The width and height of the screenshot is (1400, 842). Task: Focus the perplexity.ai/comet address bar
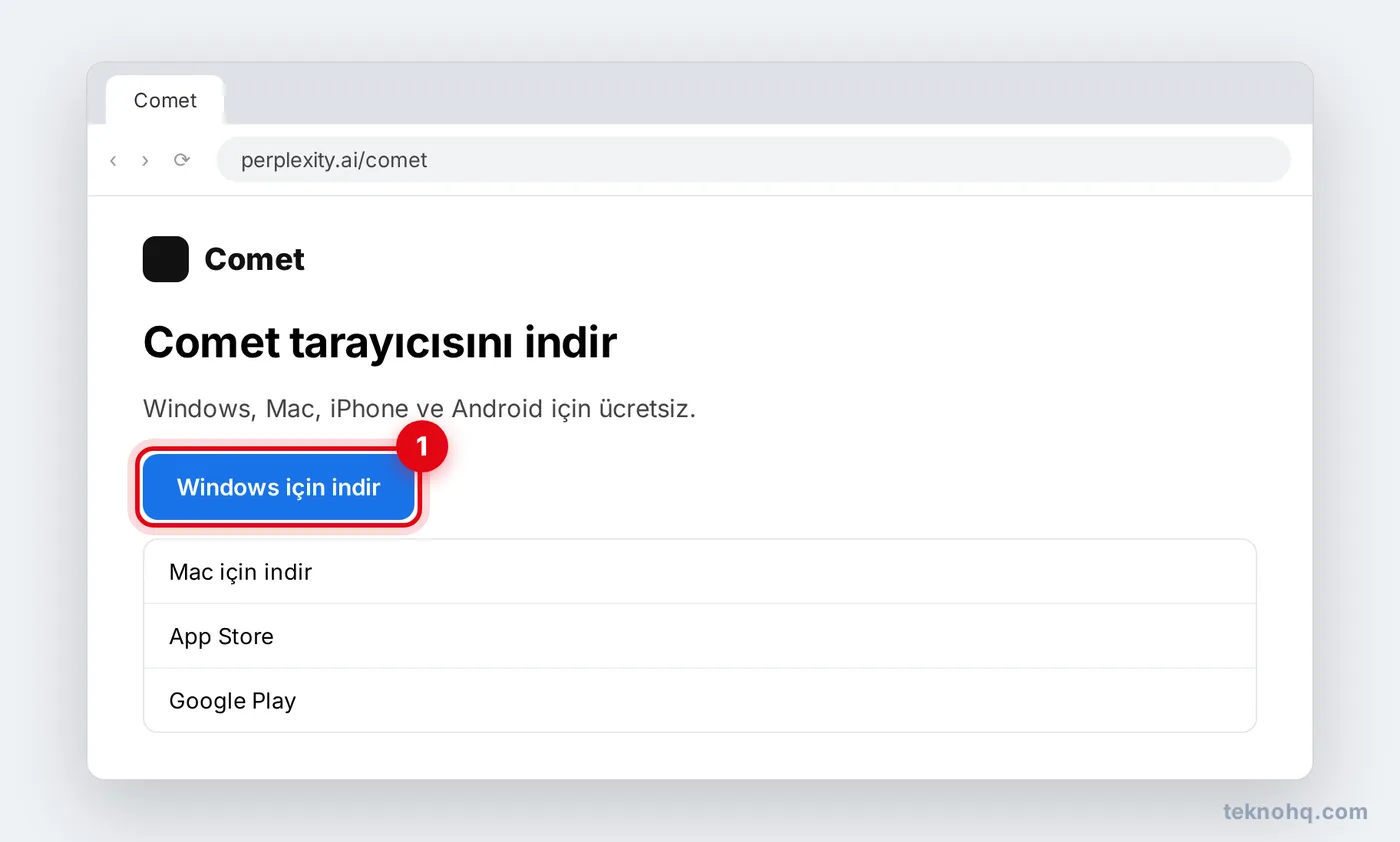tap(753, 160)
